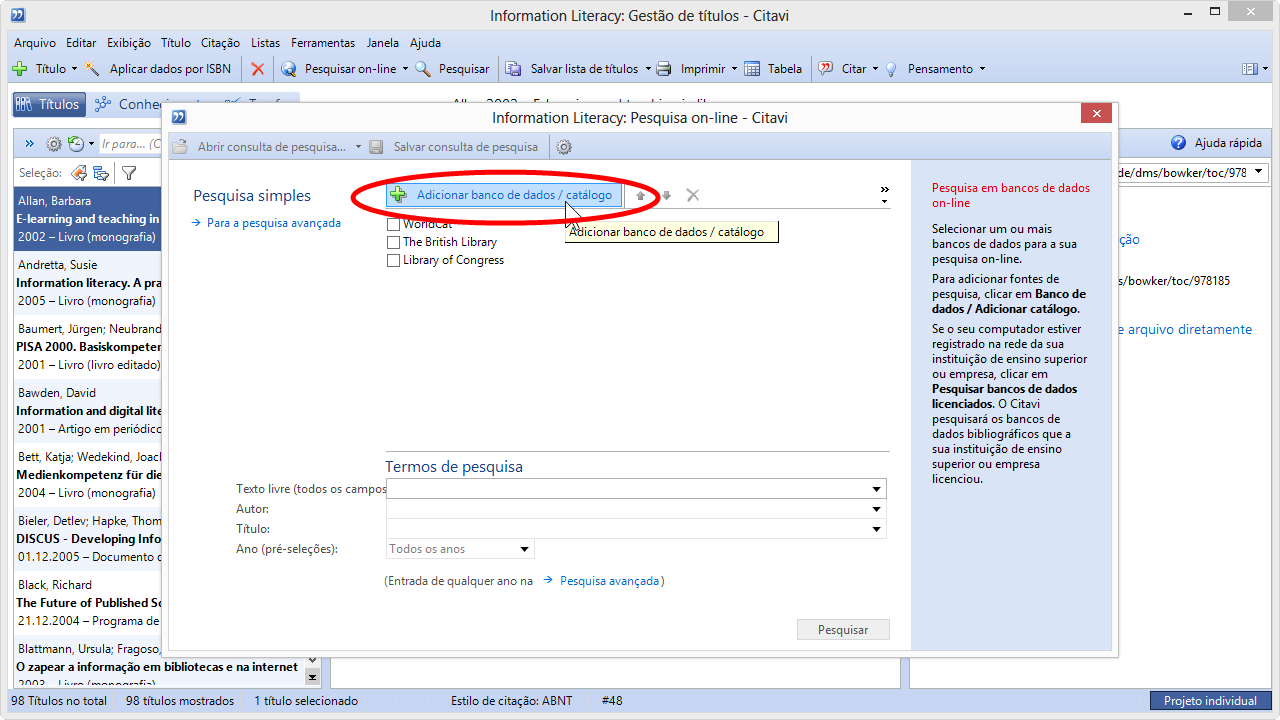The image size is (1280, 720).
Task: Check the Library of Congress checkbox
Action: (x=393, y=260)
